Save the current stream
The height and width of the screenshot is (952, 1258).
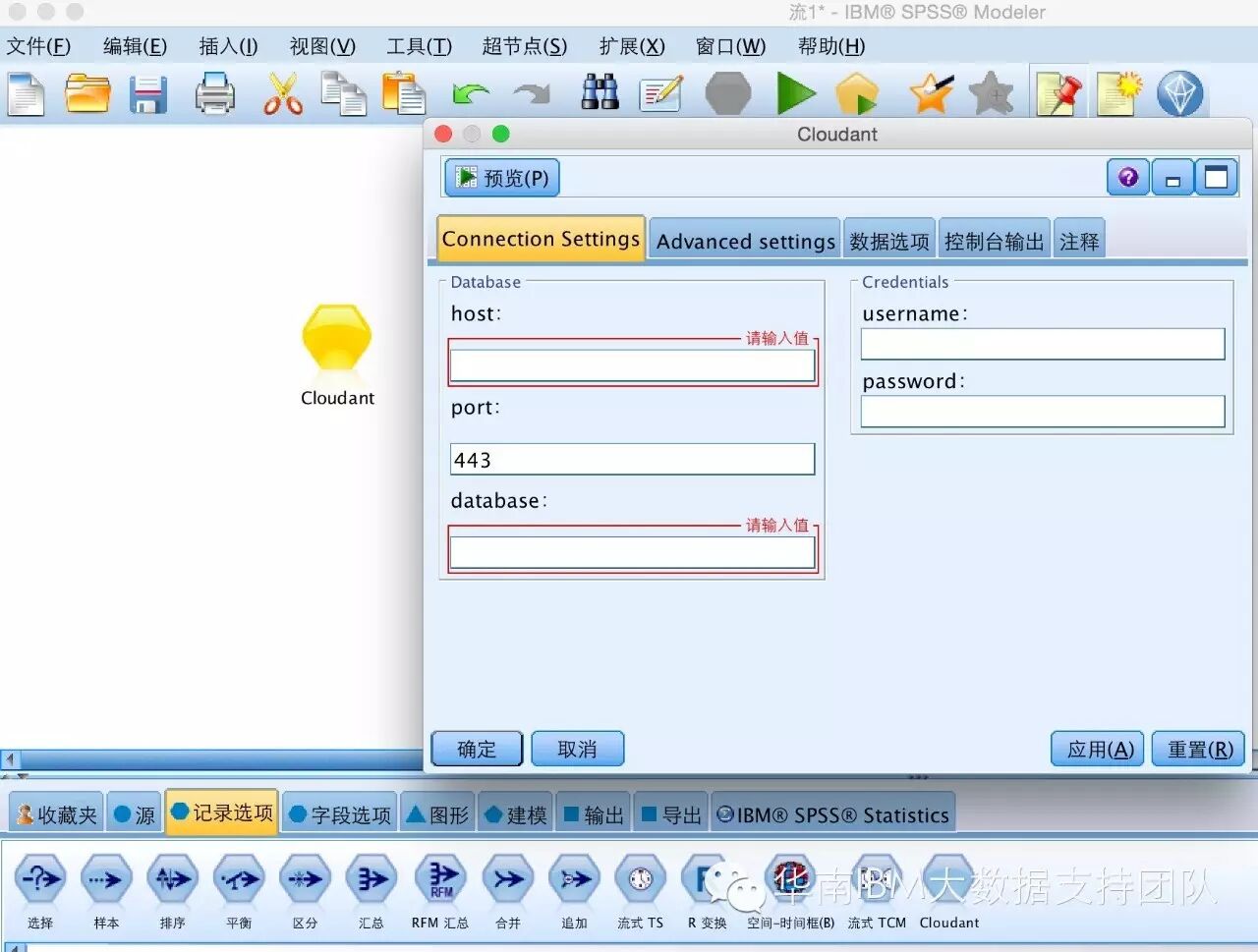pyautogui.click(x=149, y=95)
